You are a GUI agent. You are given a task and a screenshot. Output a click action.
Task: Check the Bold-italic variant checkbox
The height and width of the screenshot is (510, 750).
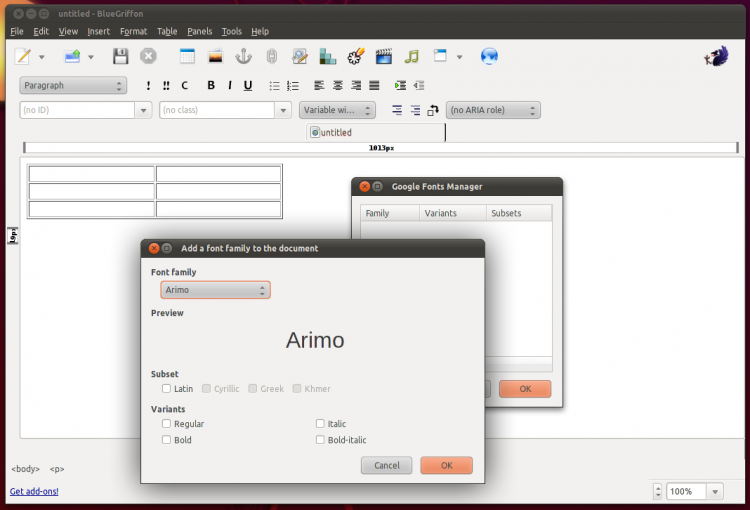(321, 440)
